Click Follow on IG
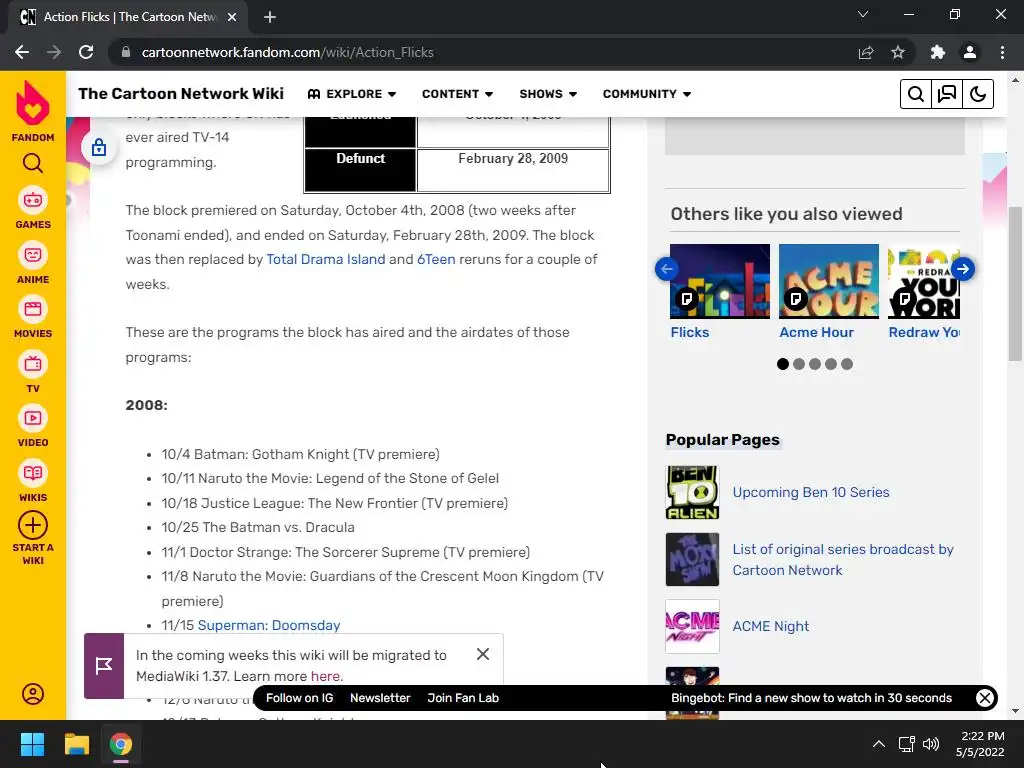The height and width of the screenshot is (768, 1024). click(300, 697)
